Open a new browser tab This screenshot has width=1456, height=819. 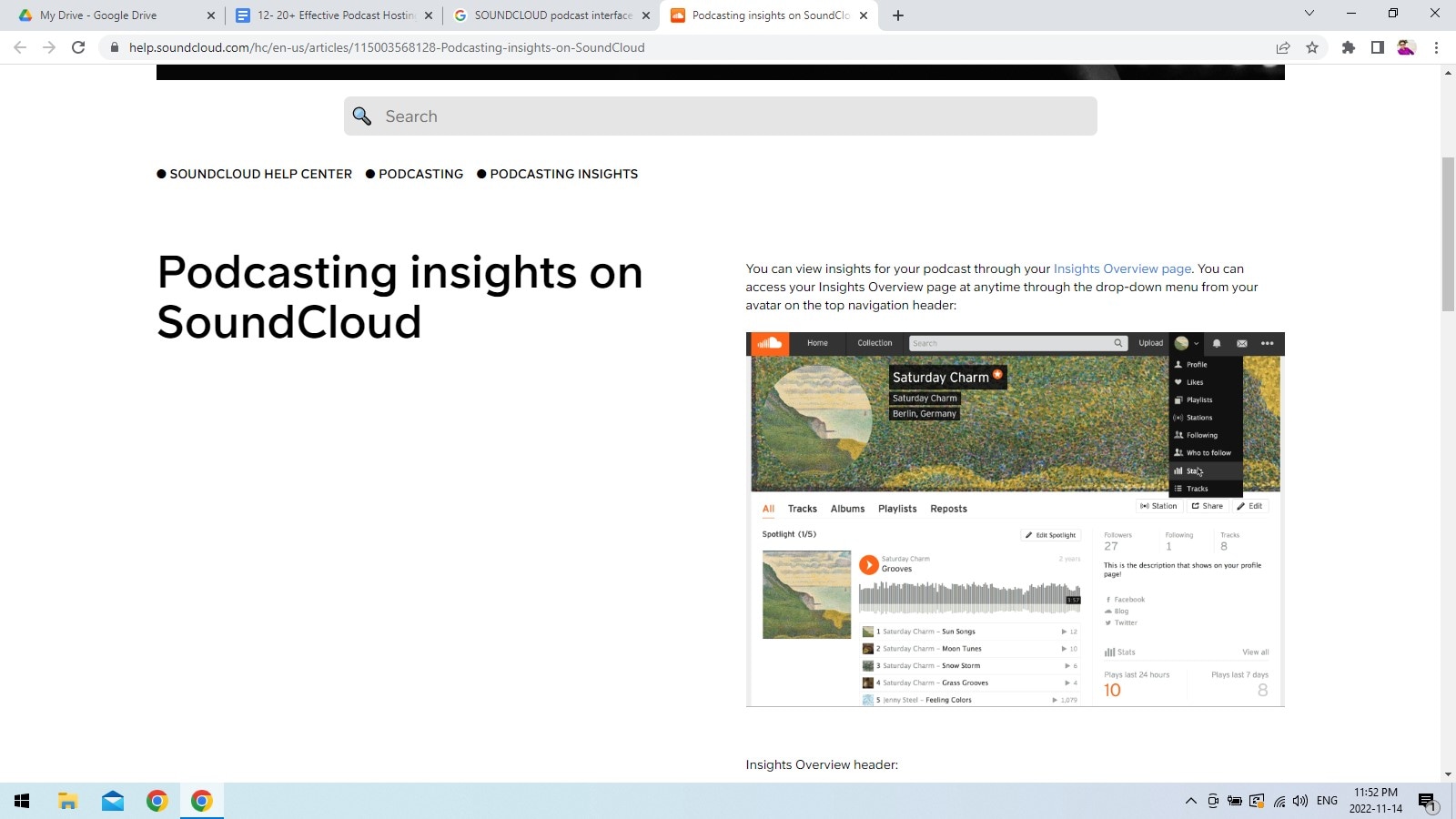tap(898, 15)
